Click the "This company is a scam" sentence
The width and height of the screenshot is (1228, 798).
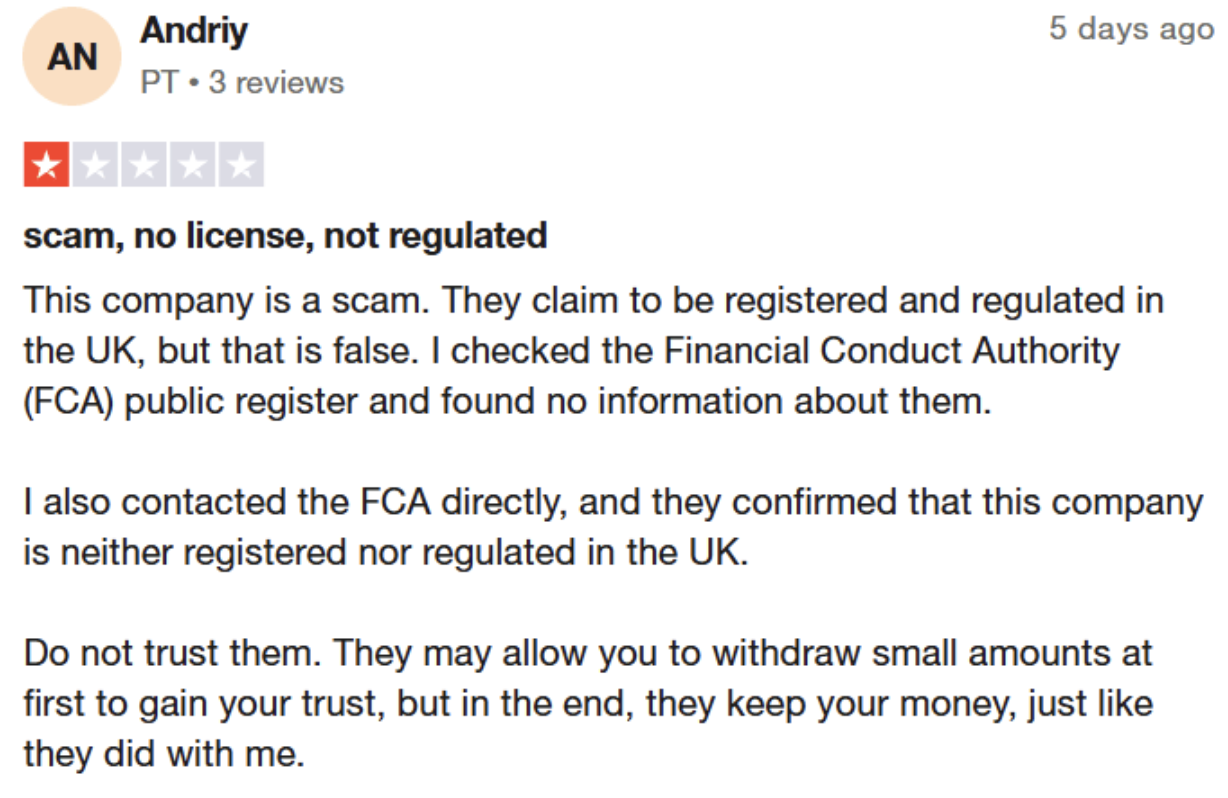(229, 300)
